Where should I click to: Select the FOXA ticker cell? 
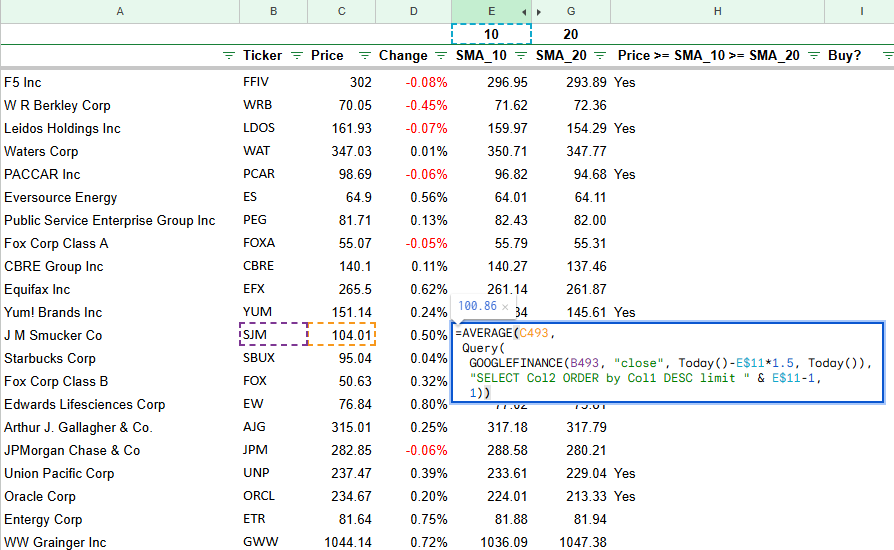tap(274, 243)
